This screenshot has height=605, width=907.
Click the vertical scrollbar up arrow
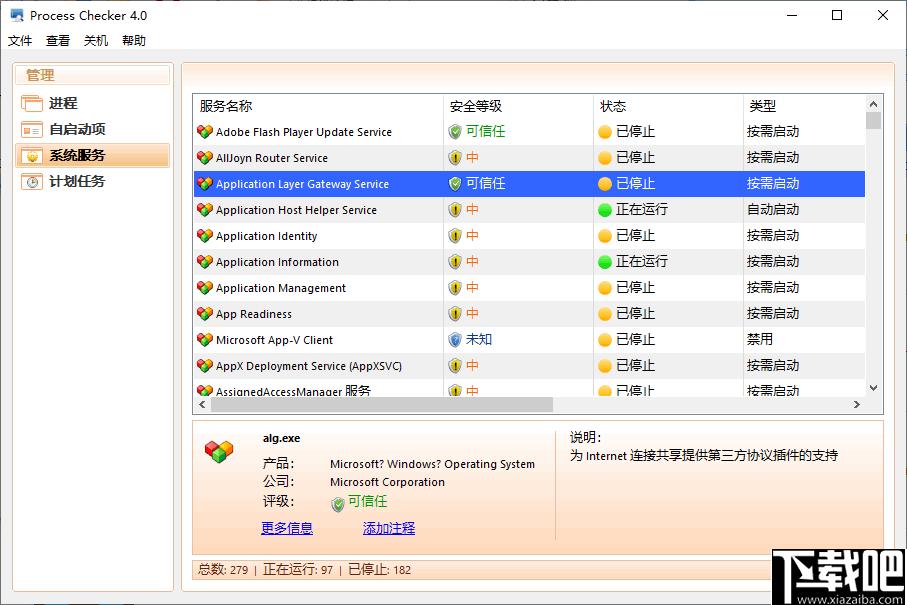pyautogui.click(x=873, y=104)
